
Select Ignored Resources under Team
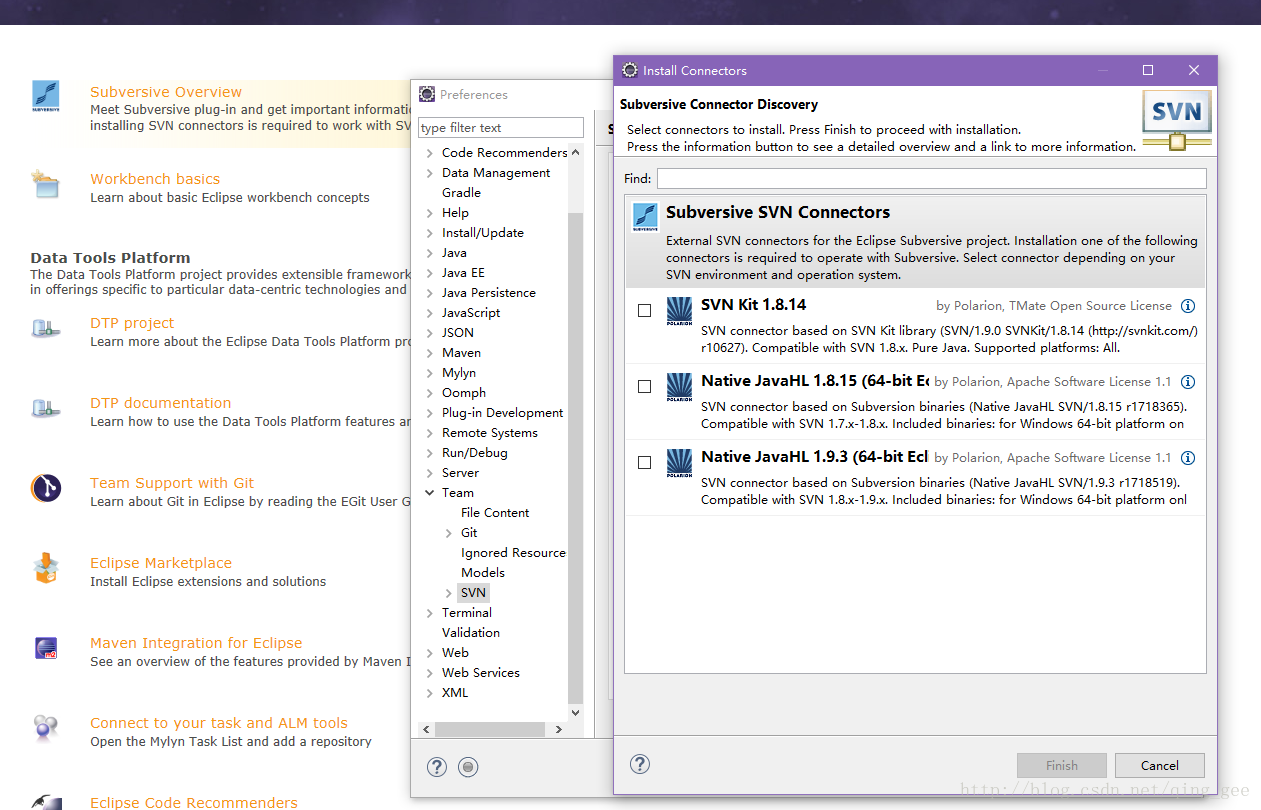(513, 553)
